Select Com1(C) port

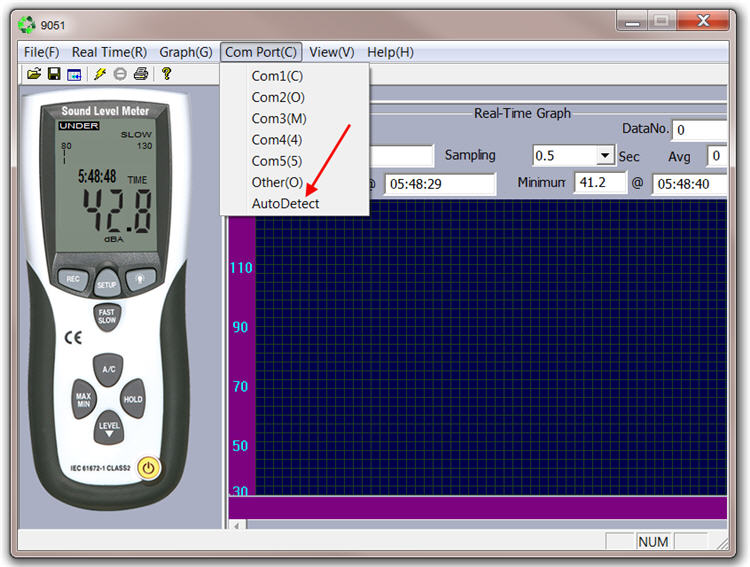pos(295,76)
